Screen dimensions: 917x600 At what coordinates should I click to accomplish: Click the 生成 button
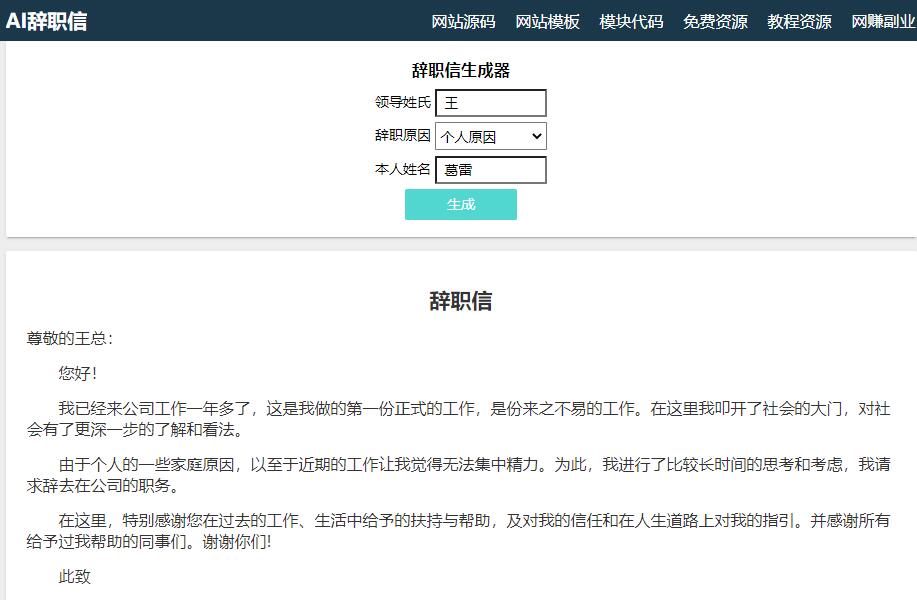pos(460,204)
